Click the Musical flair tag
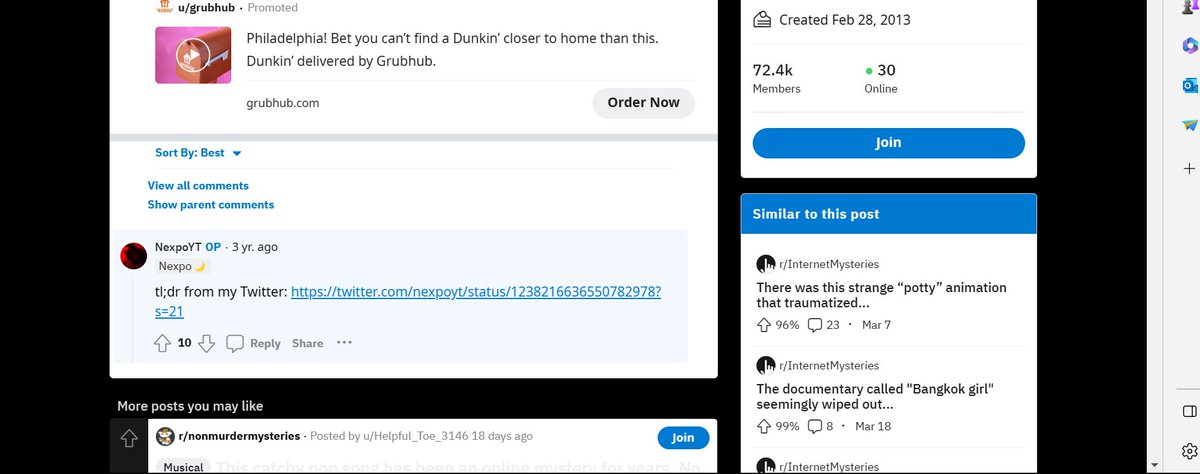This screenshot has height=474, width=1200. click(x=183, y=467)
